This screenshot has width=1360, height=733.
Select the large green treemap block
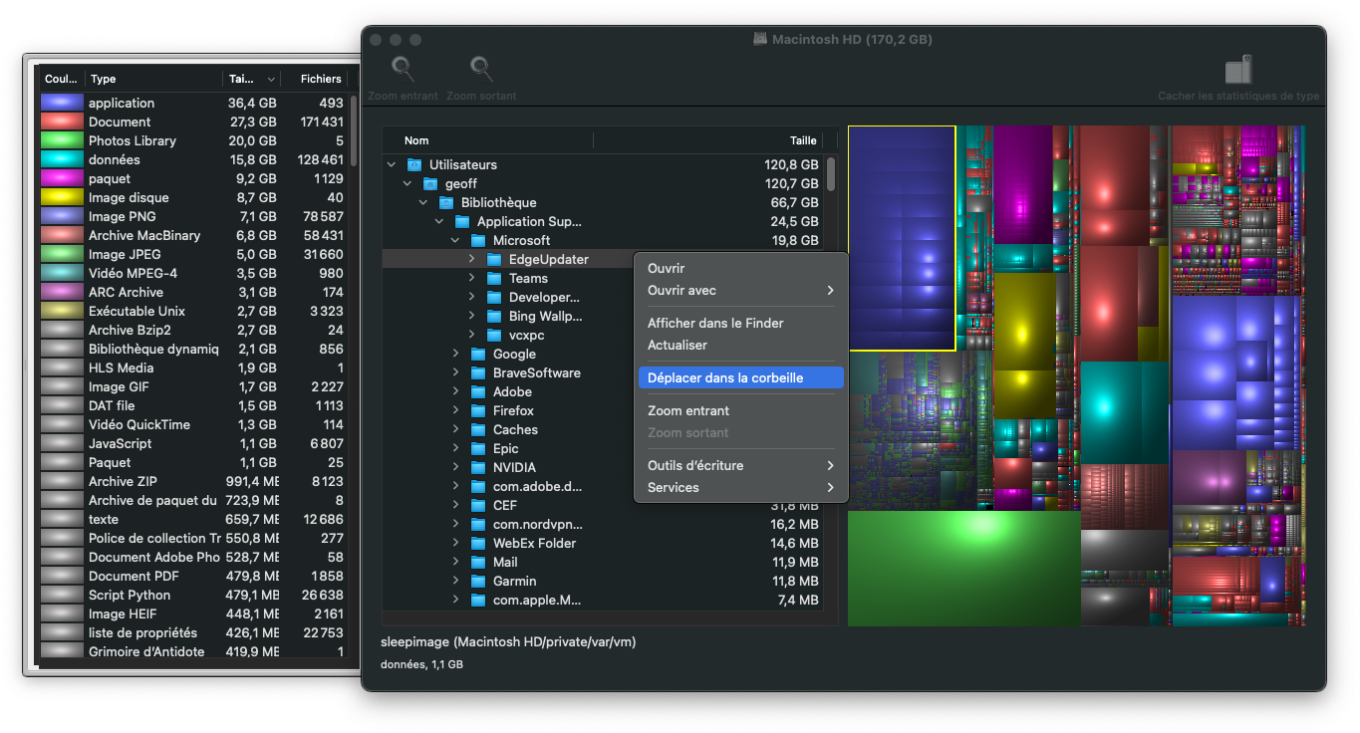964,568
